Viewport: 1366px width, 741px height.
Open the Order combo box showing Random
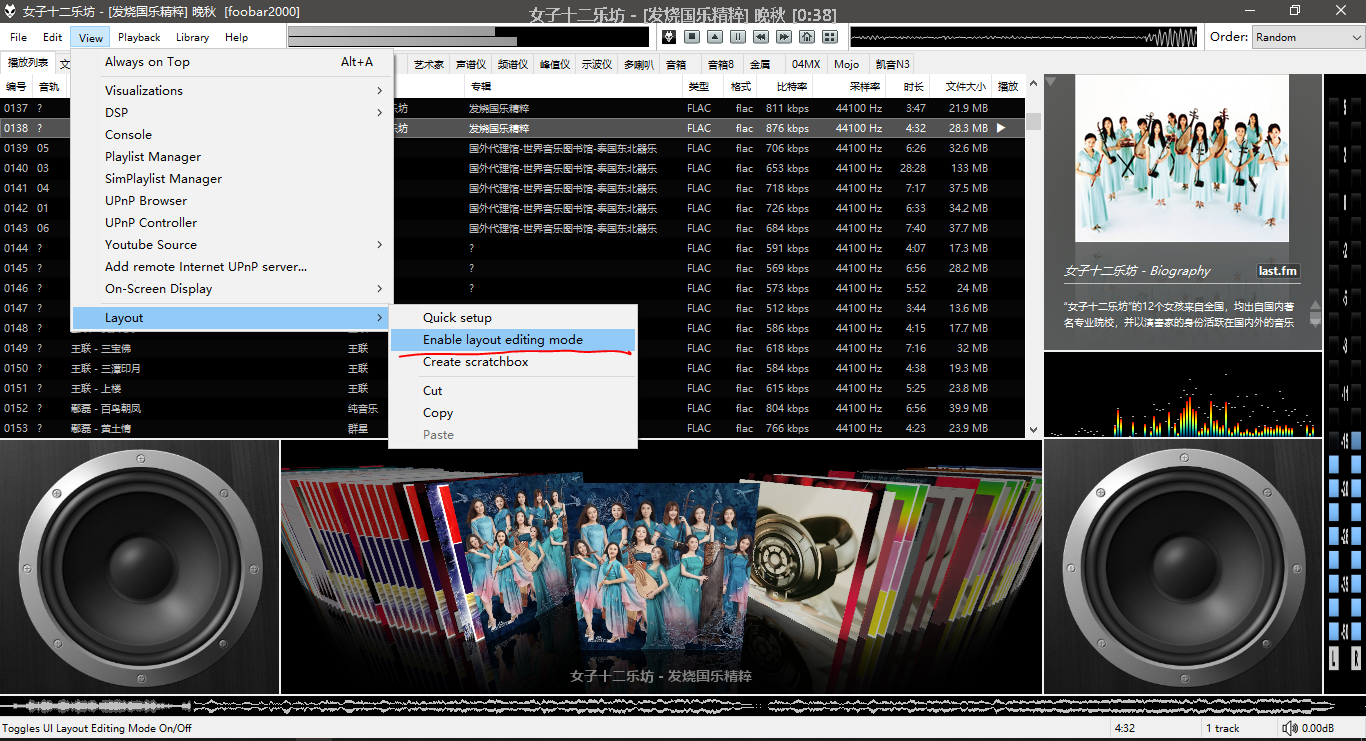[1307, 37]
